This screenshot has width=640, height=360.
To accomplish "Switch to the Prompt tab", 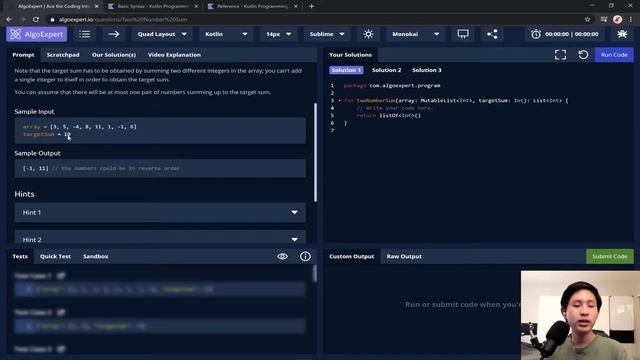I will 23,55.
